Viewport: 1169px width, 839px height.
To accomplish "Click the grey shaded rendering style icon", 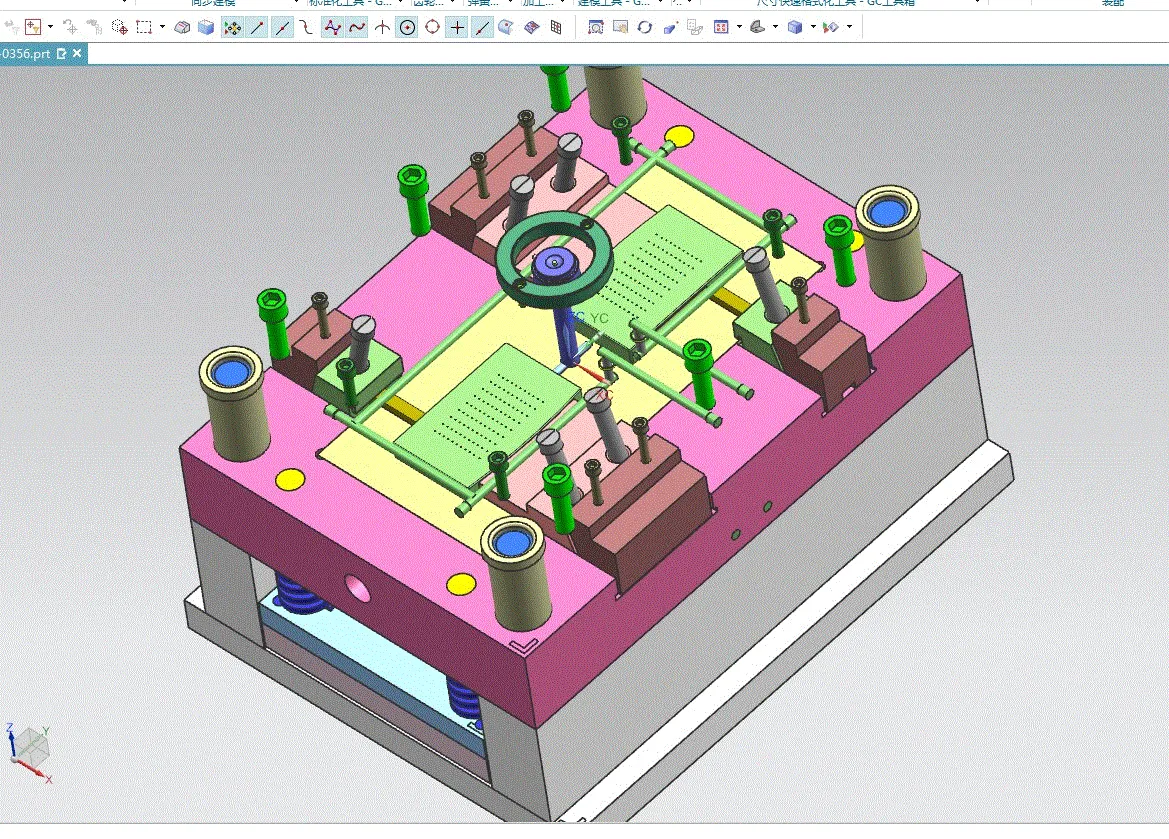I will pos(757,28).
